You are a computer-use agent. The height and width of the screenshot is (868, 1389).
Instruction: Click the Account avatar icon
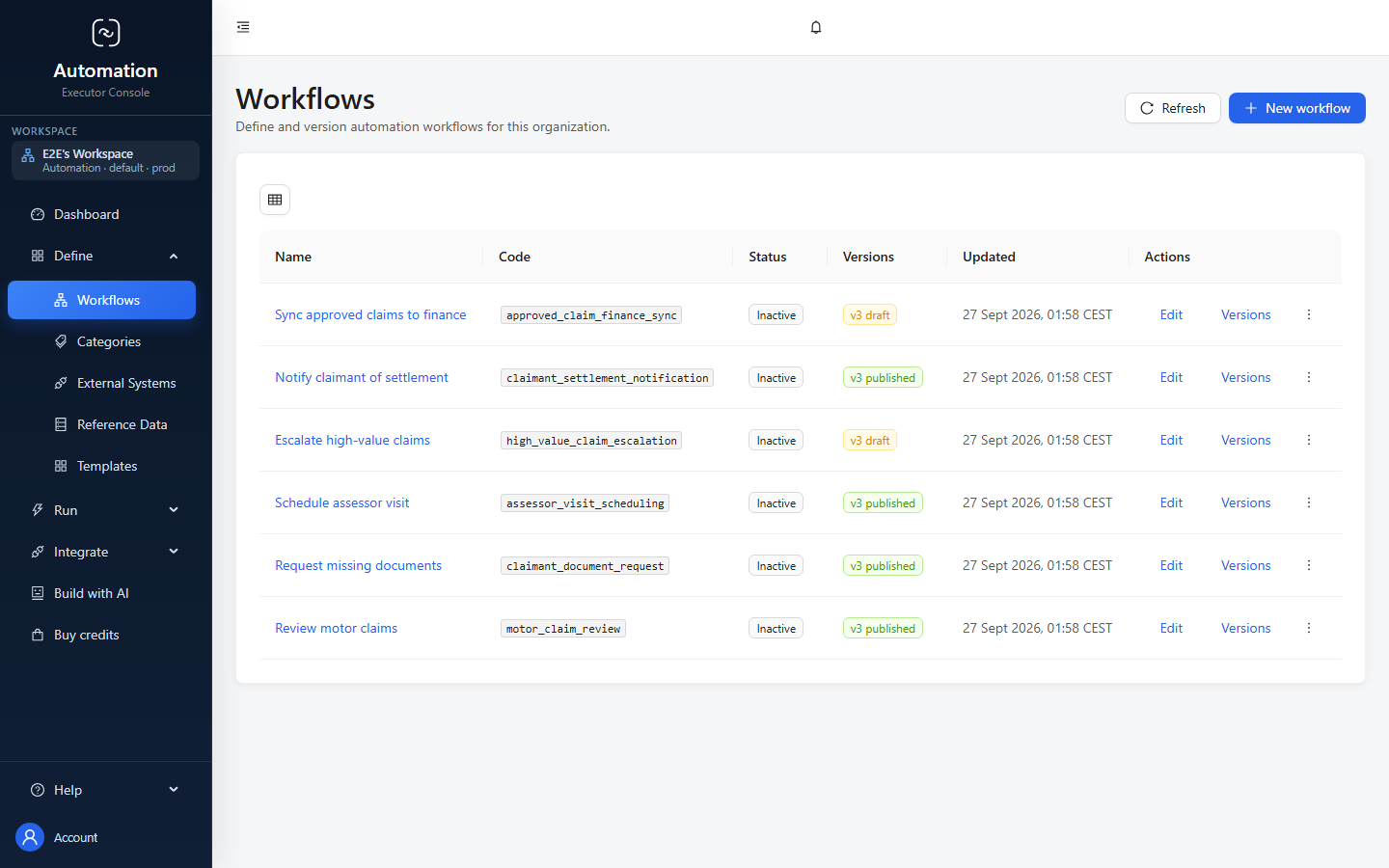[x=30, y=837]
